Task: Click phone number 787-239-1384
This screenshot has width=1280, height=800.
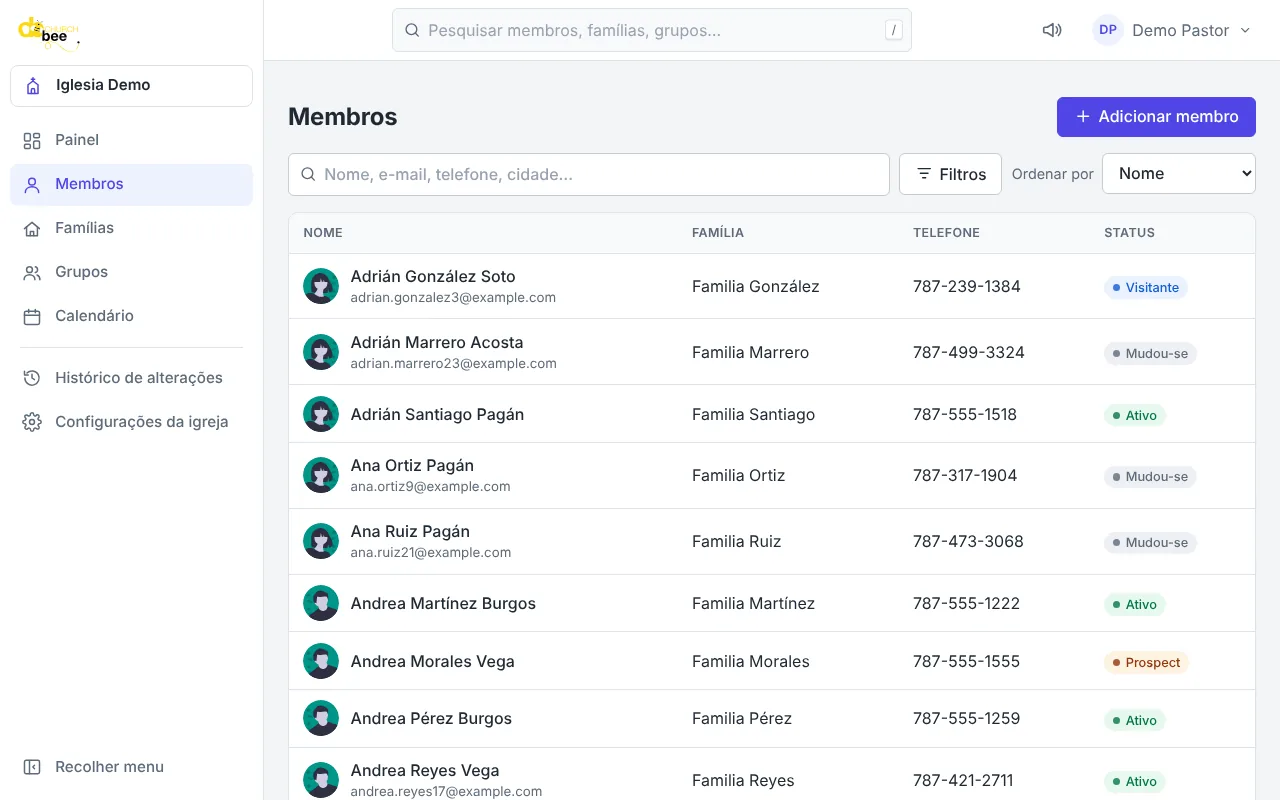Action: point(967,286)
